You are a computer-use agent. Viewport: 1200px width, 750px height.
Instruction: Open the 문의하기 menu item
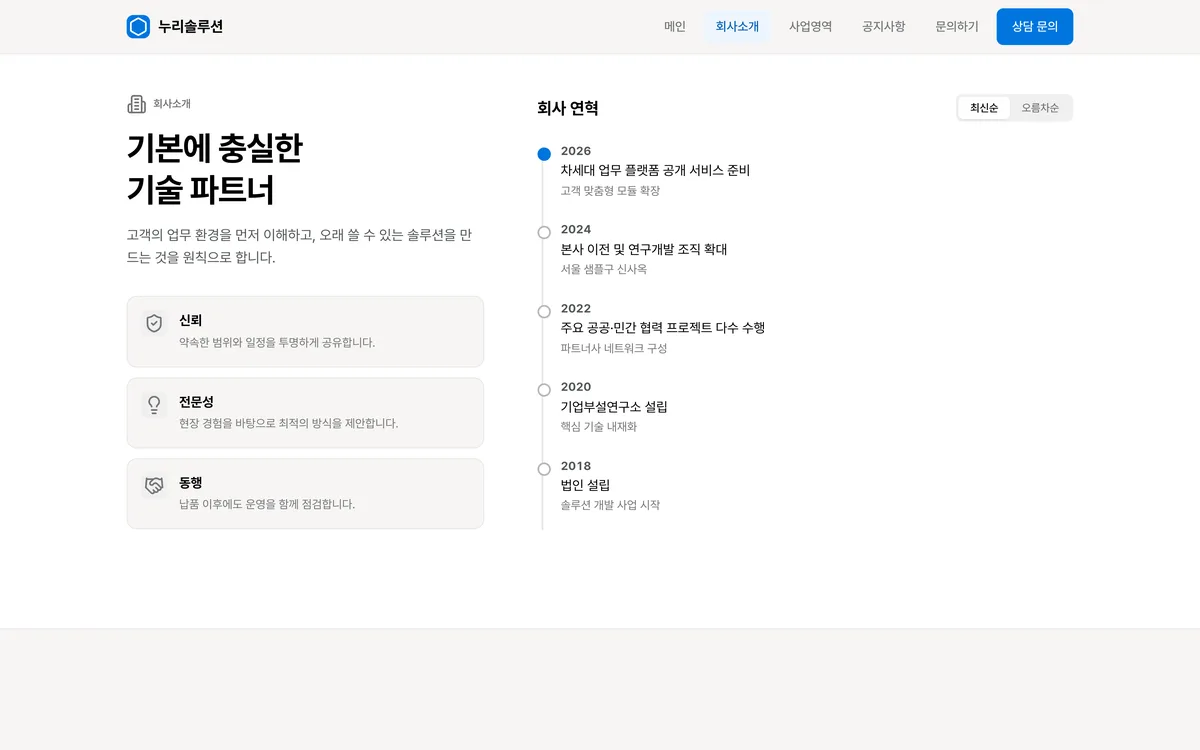click(x=957, y=27)
